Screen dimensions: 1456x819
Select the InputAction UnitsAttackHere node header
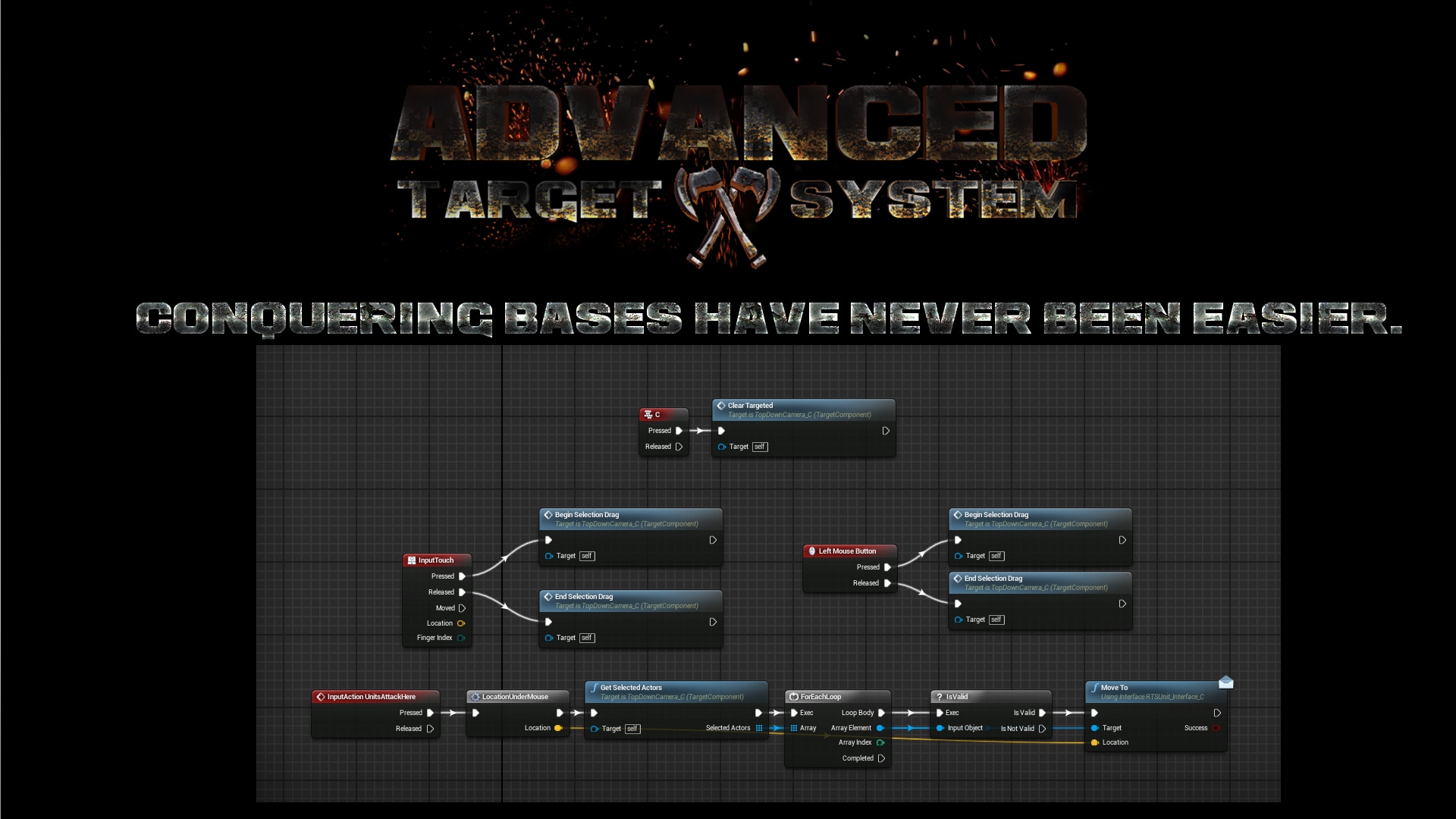(x=371, y=697)
